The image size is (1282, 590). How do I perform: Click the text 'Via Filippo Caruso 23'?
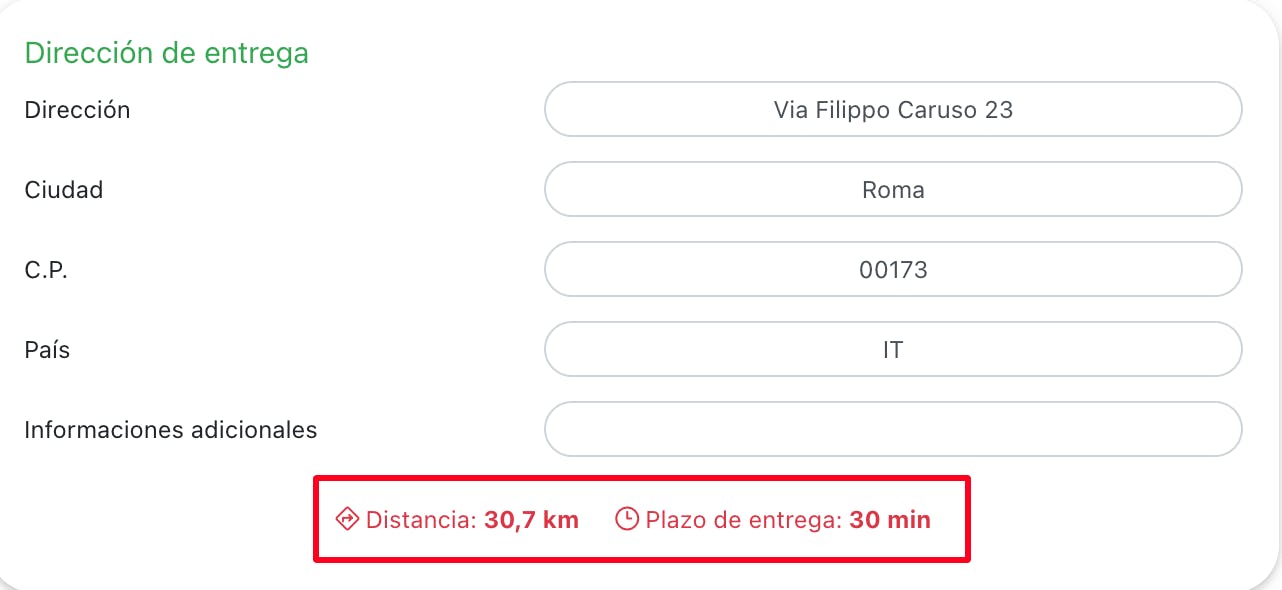893,110
